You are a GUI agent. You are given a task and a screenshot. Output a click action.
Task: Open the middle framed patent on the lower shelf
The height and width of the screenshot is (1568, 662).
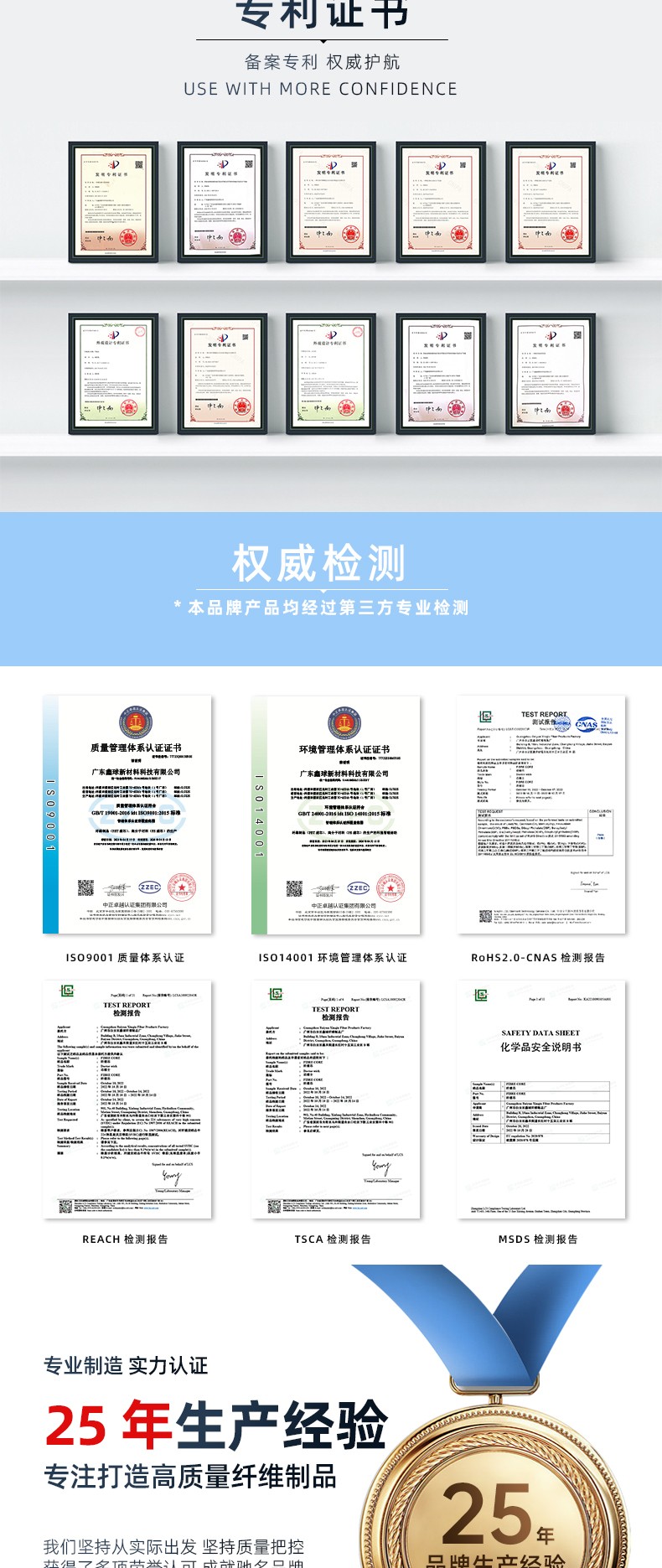tap(331, 374)
